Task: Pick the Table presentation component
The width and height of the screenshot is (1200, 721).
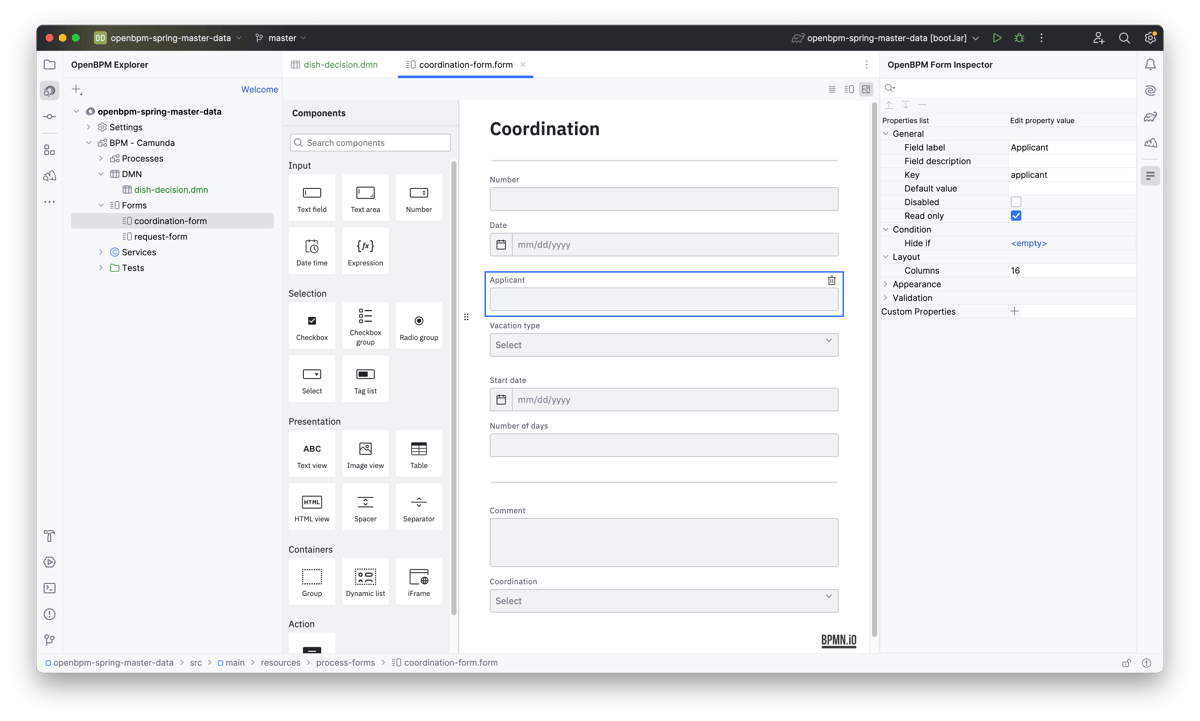Action: pyautogui.click(x=419, y=453)
